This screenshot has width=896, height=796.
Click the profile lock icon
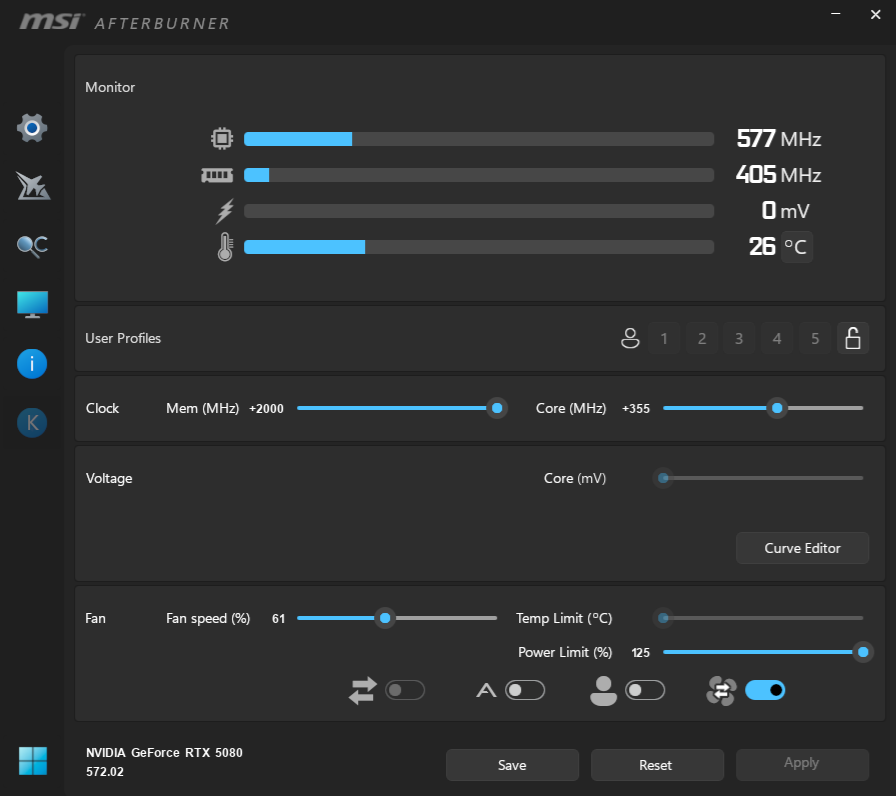point(853,339)
